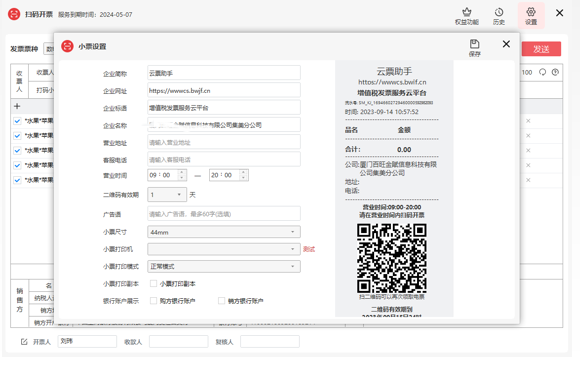
Task: Click the 设置 gear icon in main window
Action: click(531, 16)
